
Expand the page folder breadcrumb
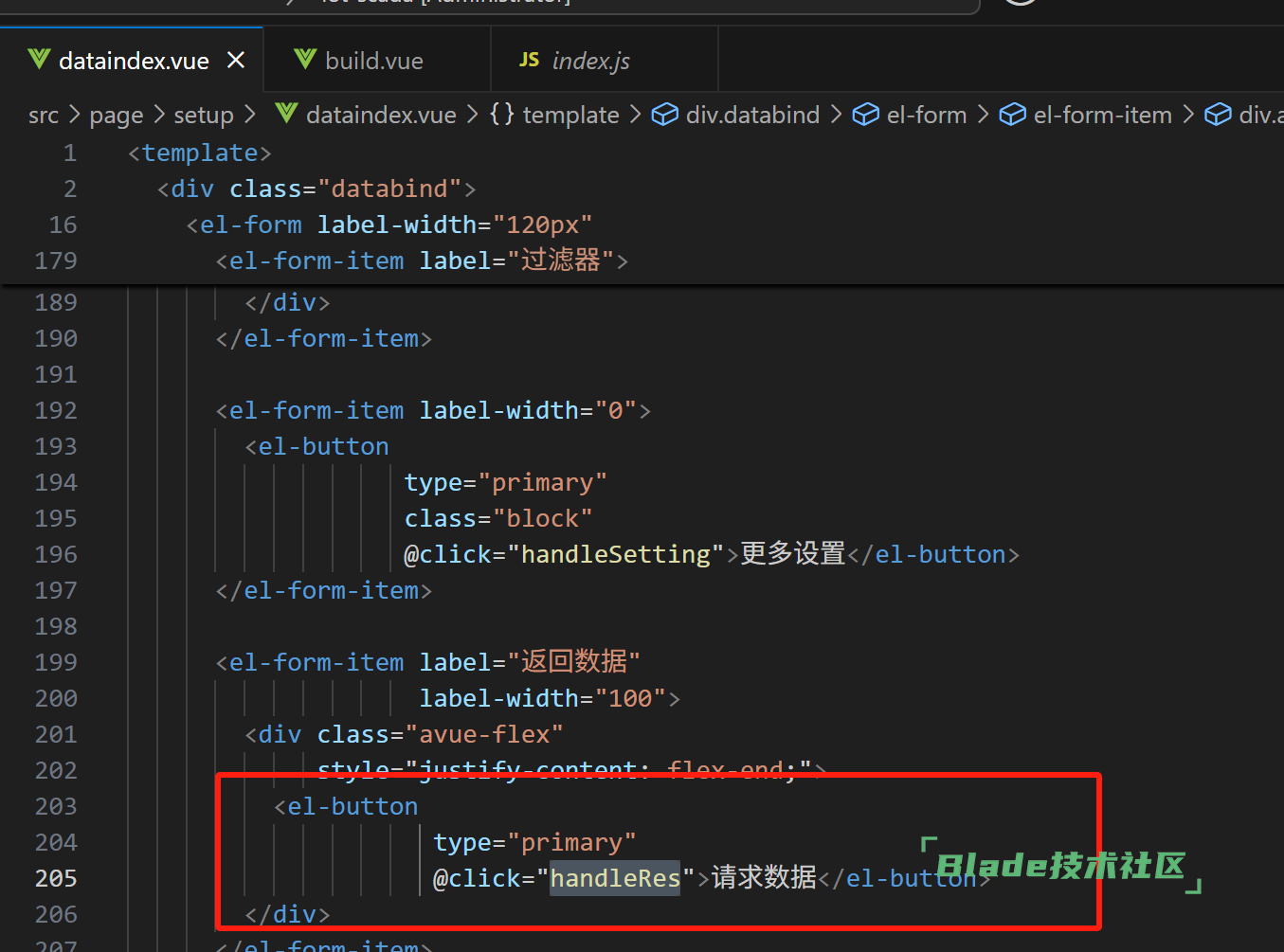pyautogui.click(x=116, y=116)
